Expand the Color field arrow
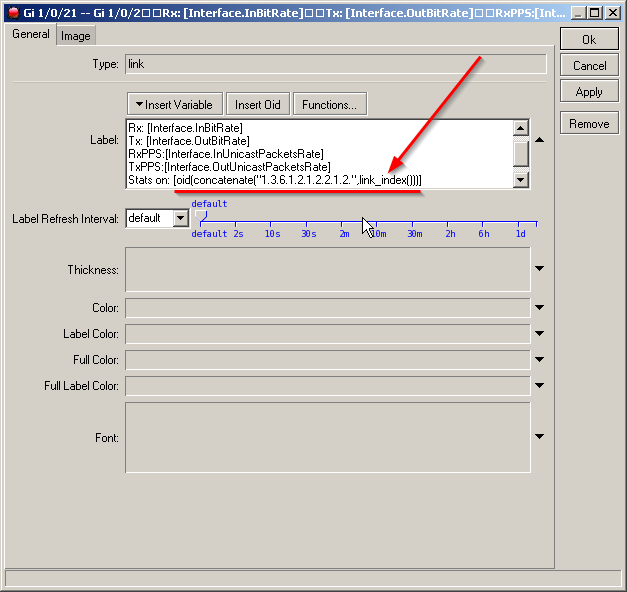Screen dimensions: 627x592 539,308
